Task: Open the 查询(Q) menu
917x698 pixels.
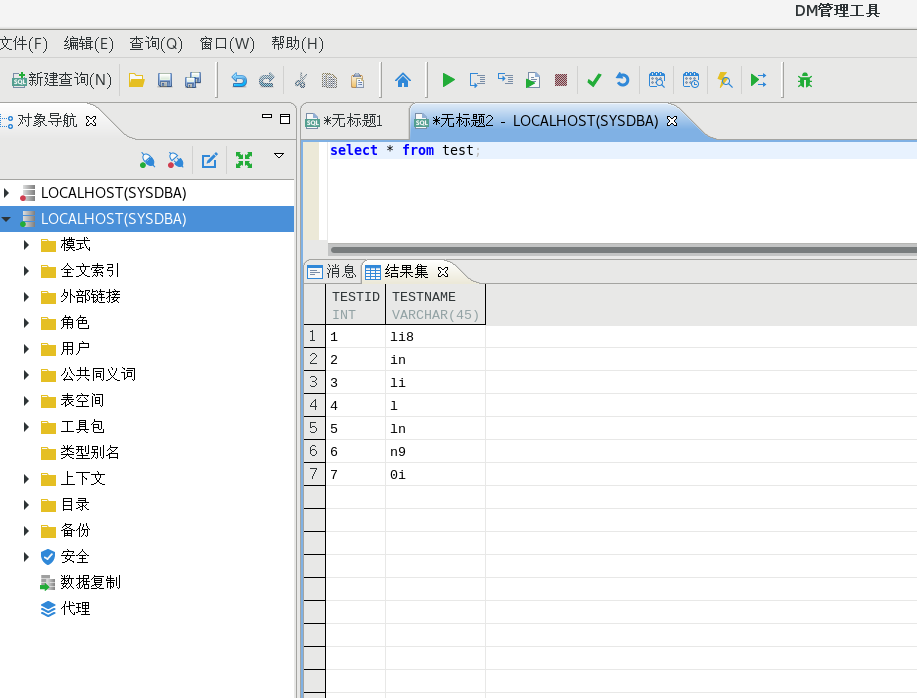Action: 156,44
